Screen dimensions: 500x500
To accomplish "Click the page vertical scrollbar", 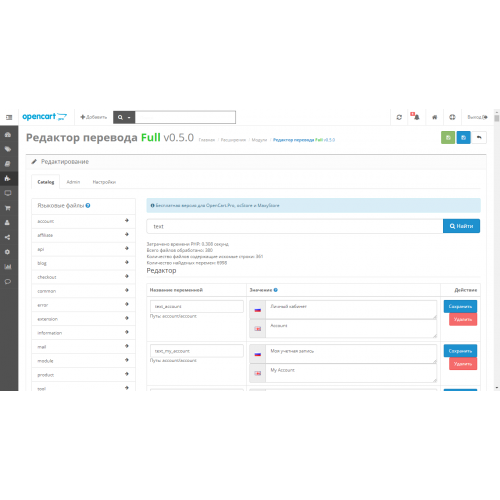I will click(x=497, y=250).
